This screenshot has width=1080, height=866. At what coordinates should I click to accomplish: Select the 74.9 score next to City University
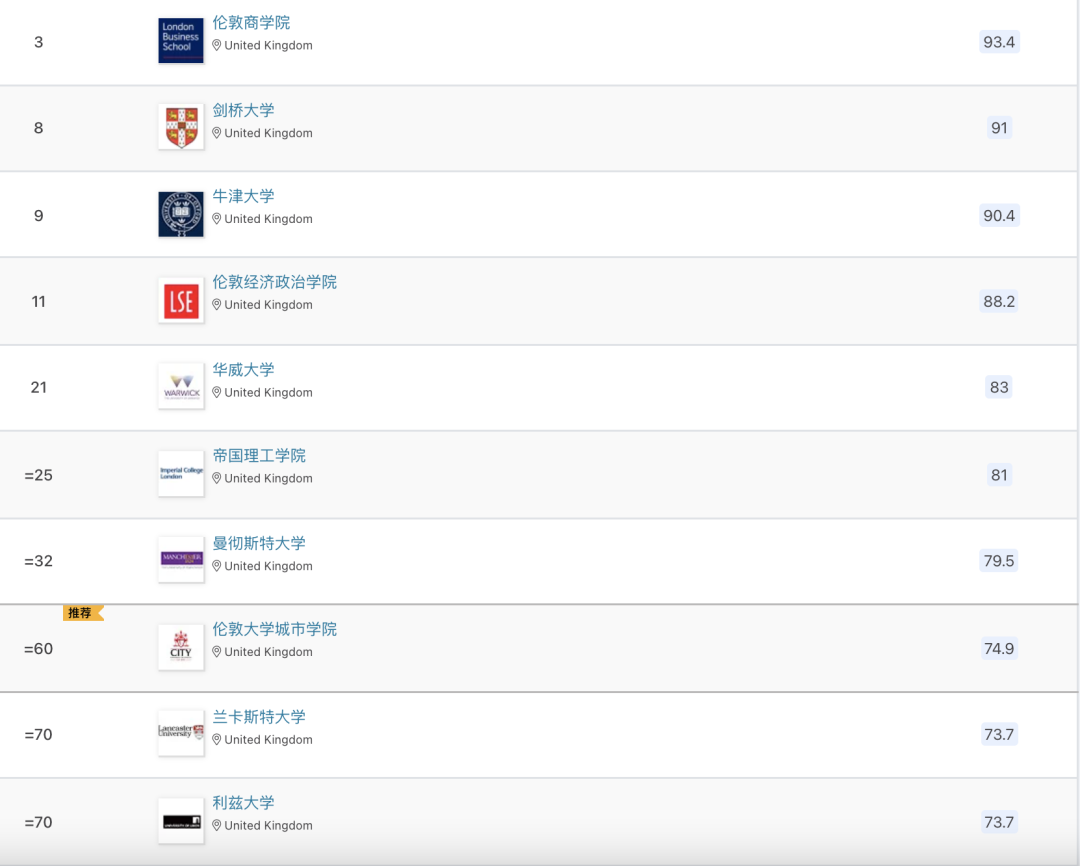coord(999,648)
